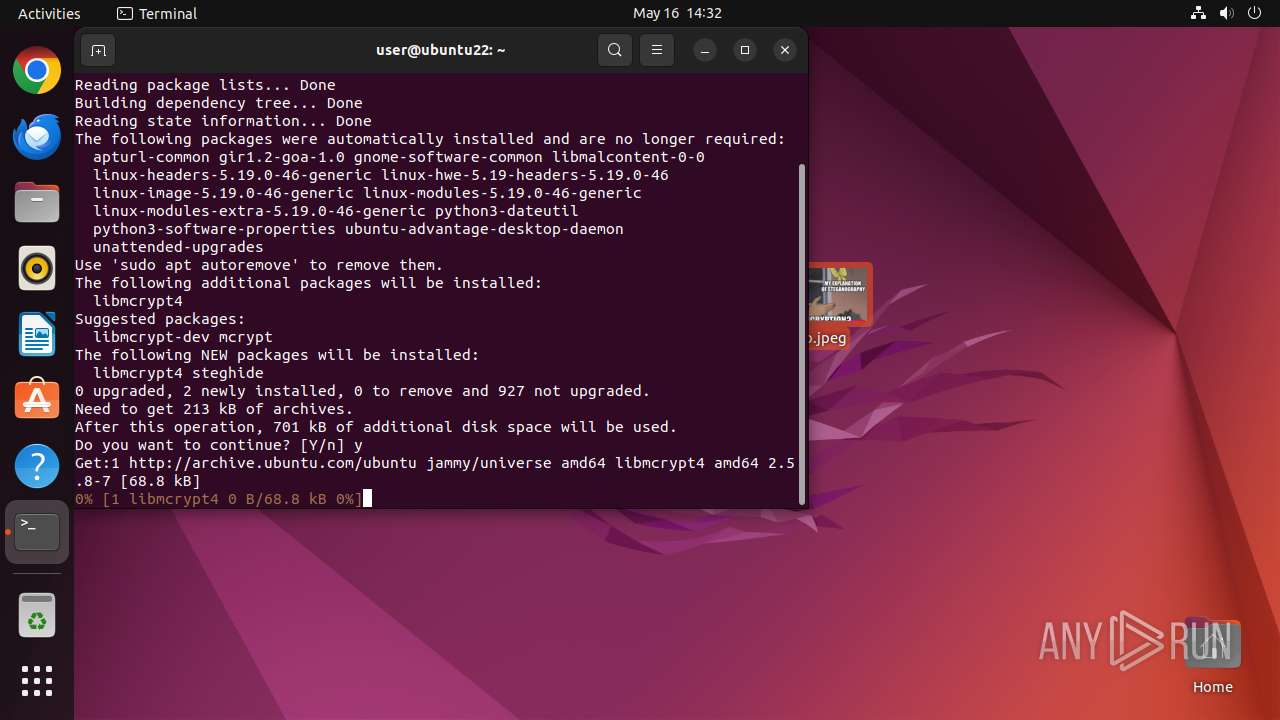This screenshot has width=1280, height=720.
Task: Select the Terminal icon in dock
Action: pos(37,532)
